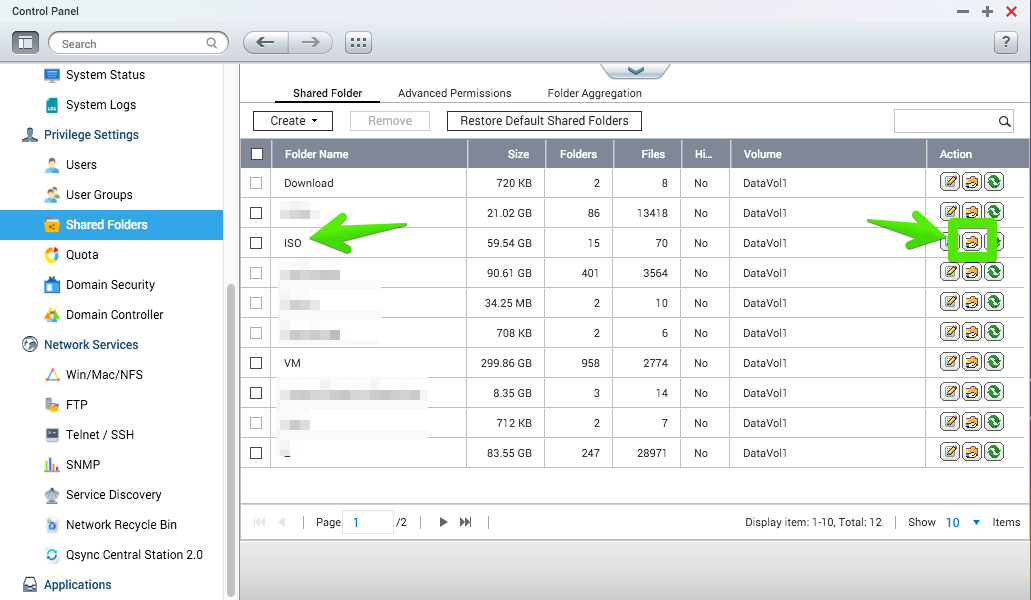Edit permissions of the 708 KB folder
Screen dimensions: 1031x600
click(x=972, y=331)
